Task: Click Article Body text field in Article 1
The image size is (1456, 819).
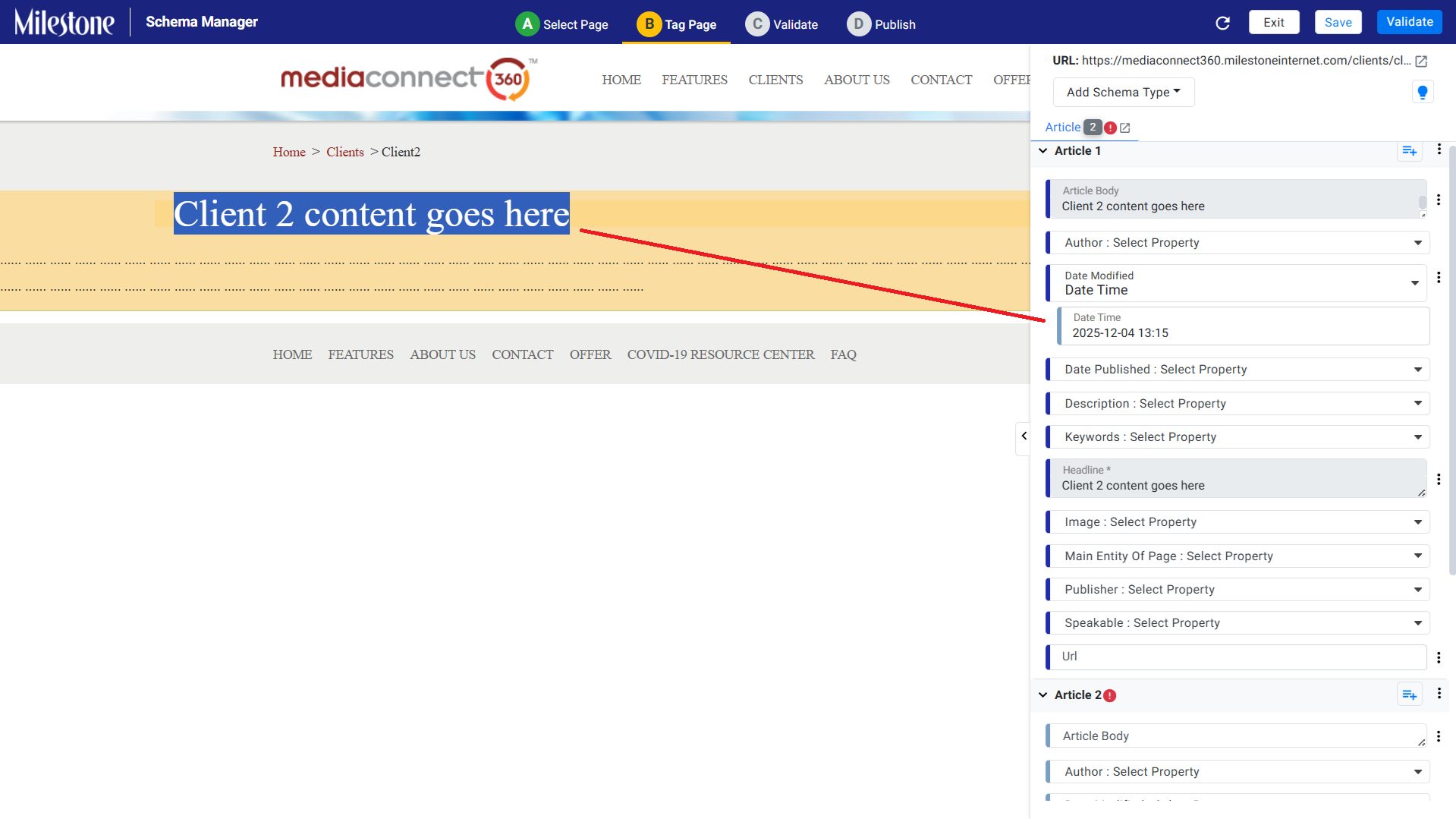Action: (1236, 199)
